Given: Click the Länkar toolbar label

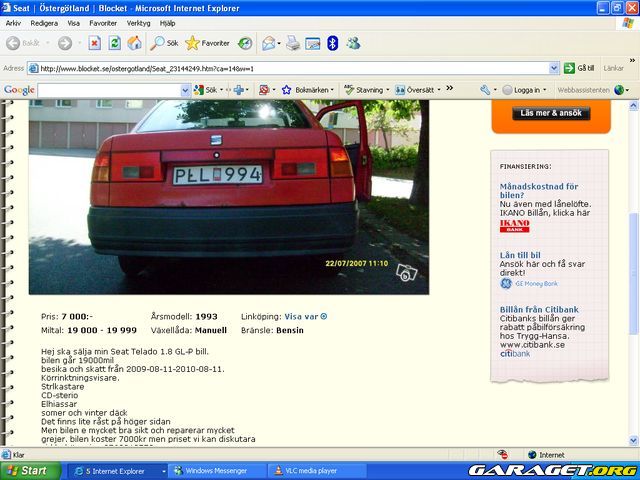Looking at the screenshot, I should point(613,68).
